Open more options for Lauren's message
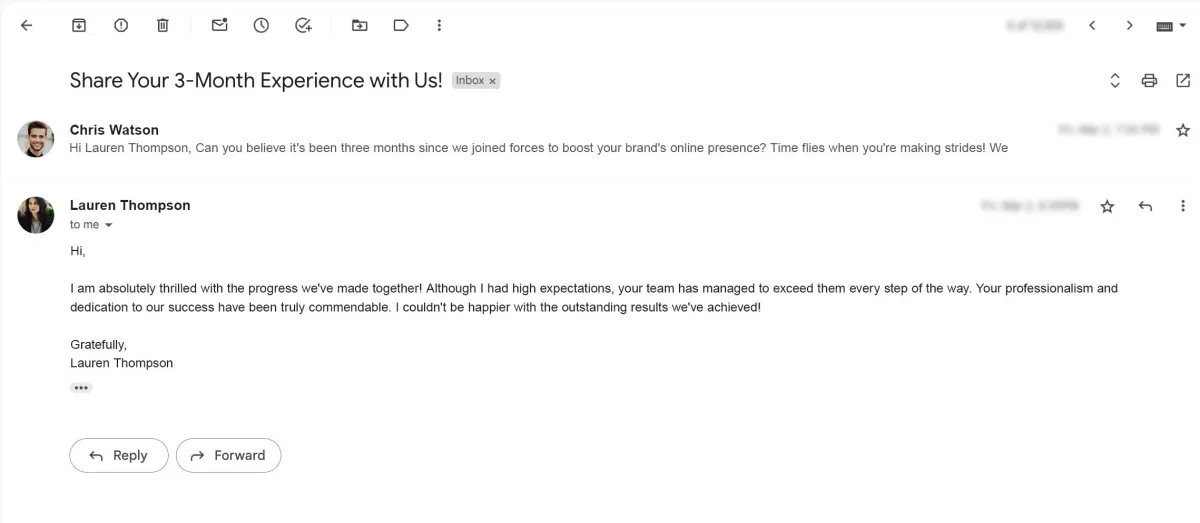 pyautogui.click(x=1183, y=206)
